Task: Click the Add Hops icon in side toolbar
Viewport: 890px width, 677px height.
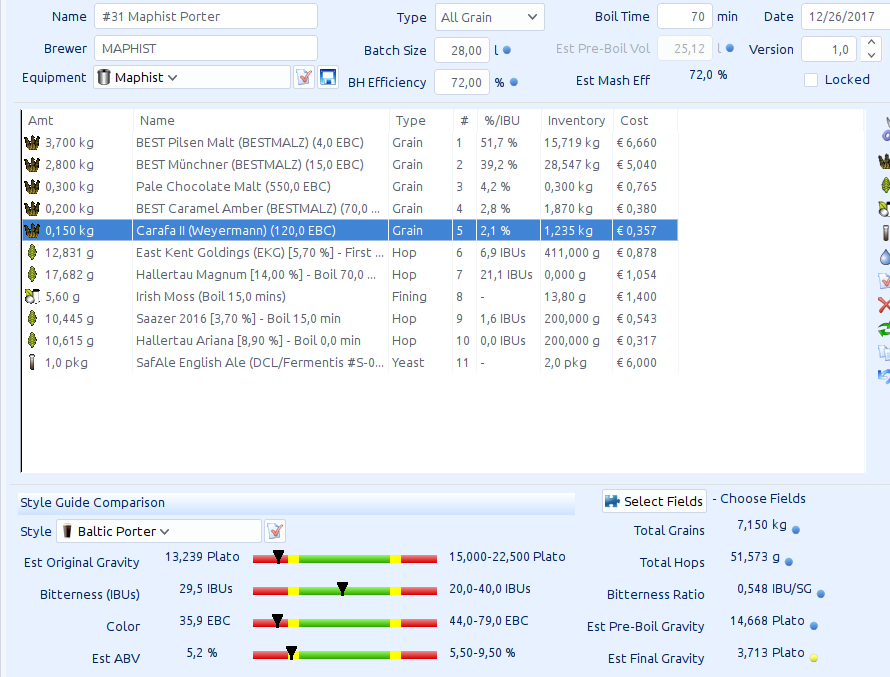Action: tap(884, 185)
